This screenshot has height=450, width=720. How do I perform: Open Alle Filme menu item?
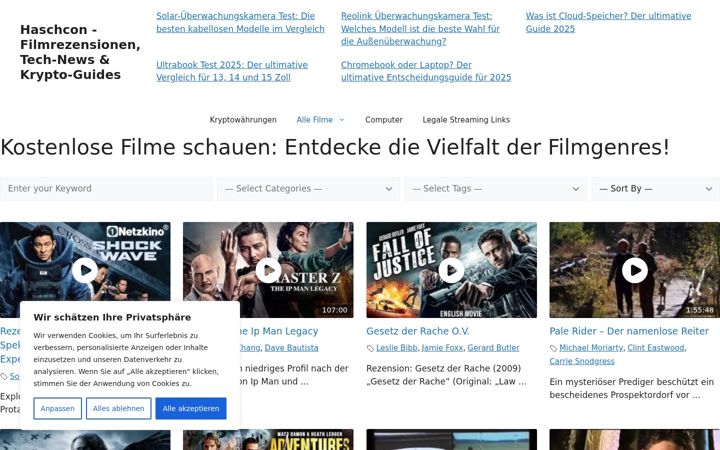pos(315,120)
